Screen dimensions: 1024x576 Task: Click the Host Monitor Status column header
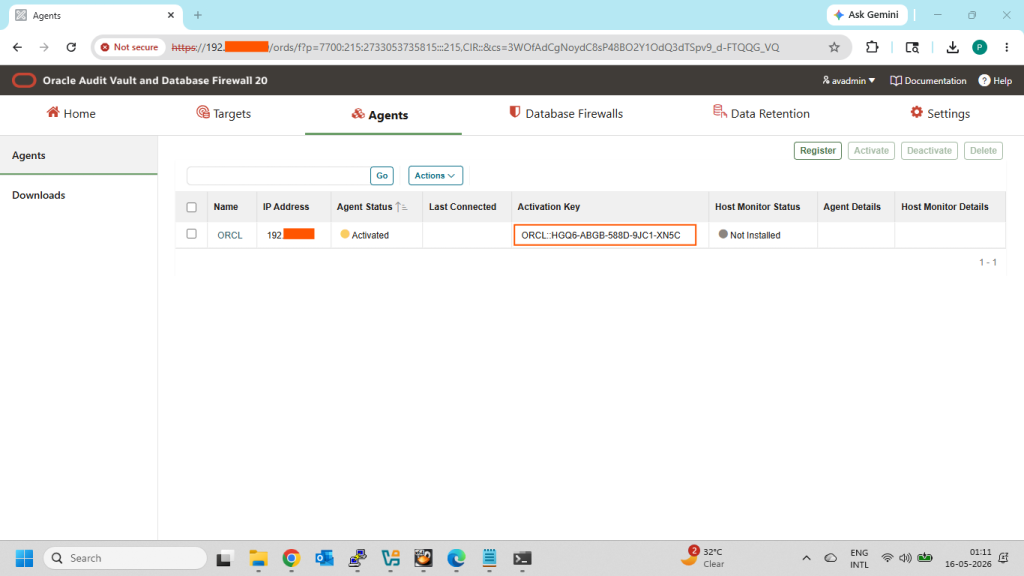coord(758,207)
